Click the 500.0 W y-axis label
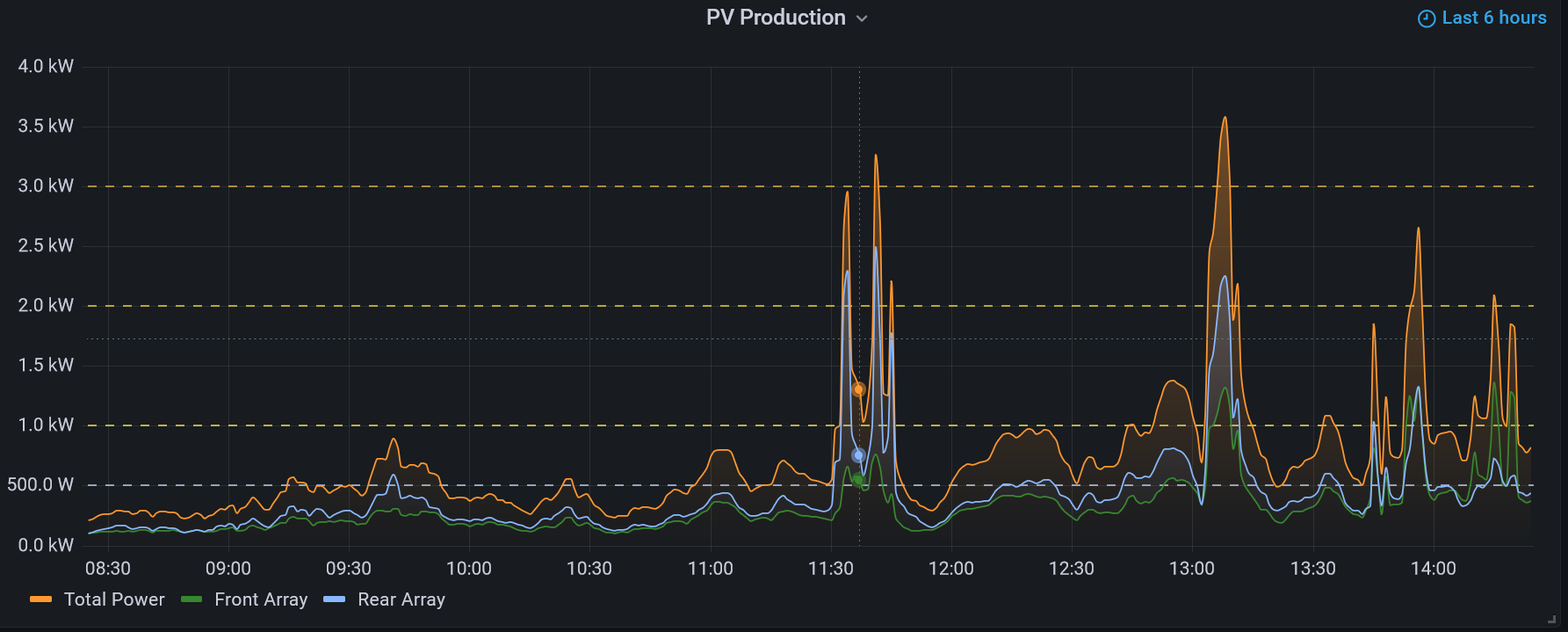The height and width of the screenshot is (632, 1568). 40,484
